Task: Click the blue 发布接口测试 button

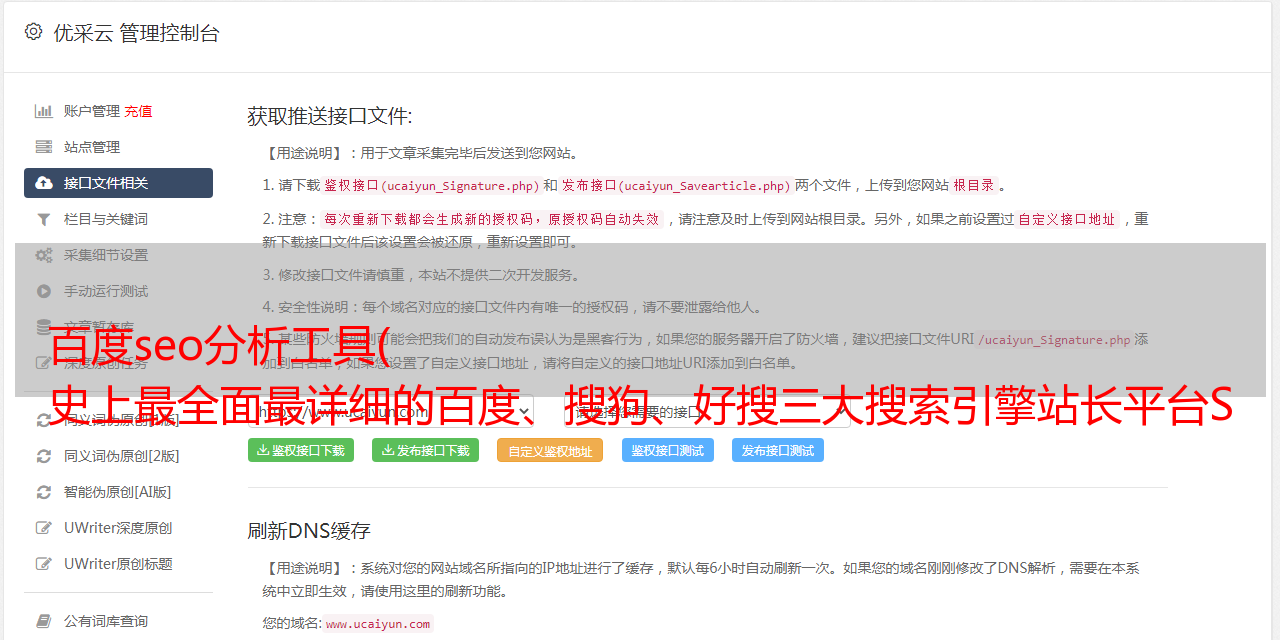Action: tap(778, 450)
